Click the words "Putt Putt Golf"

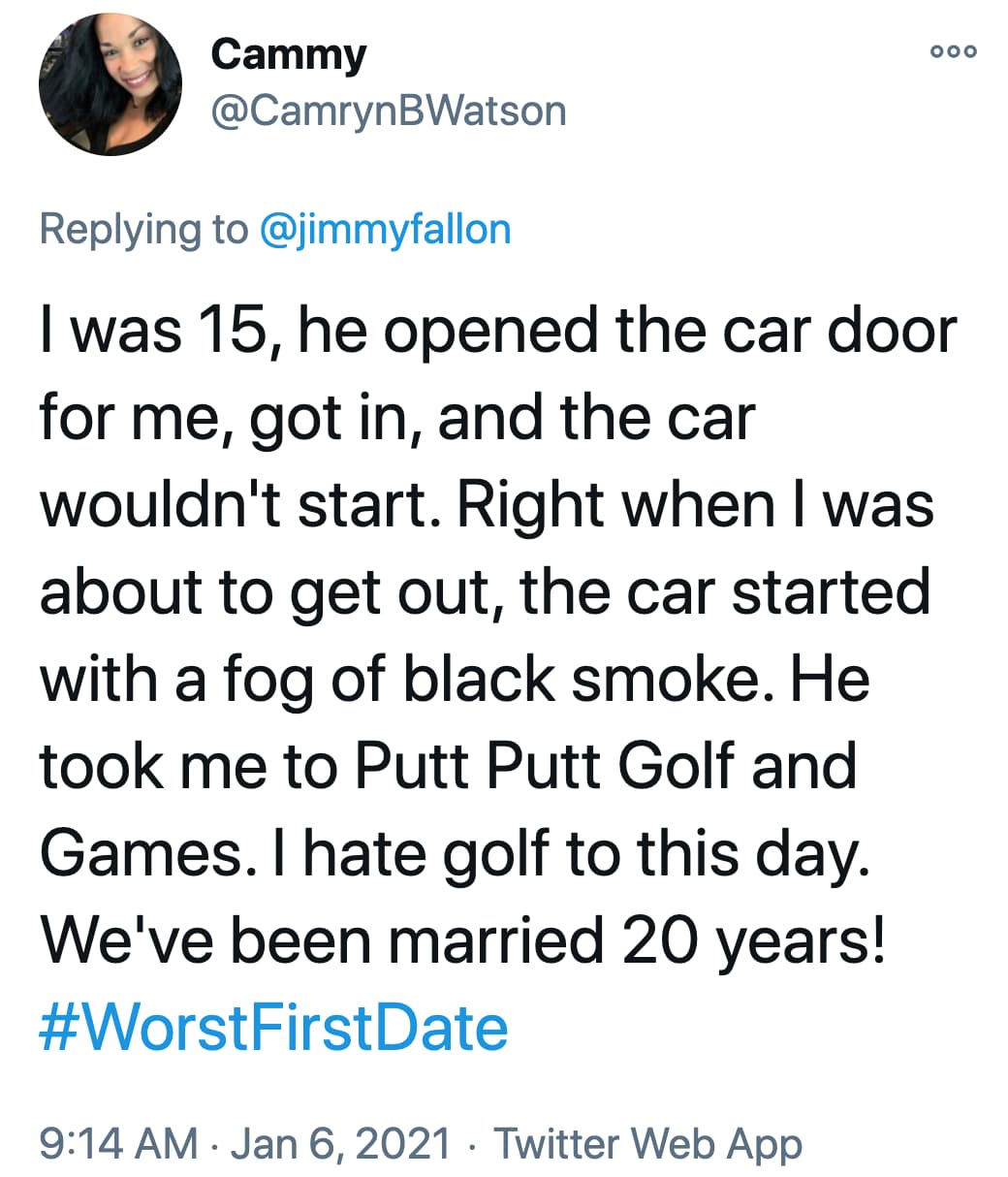pyautogui.click(x=543, y=766)
